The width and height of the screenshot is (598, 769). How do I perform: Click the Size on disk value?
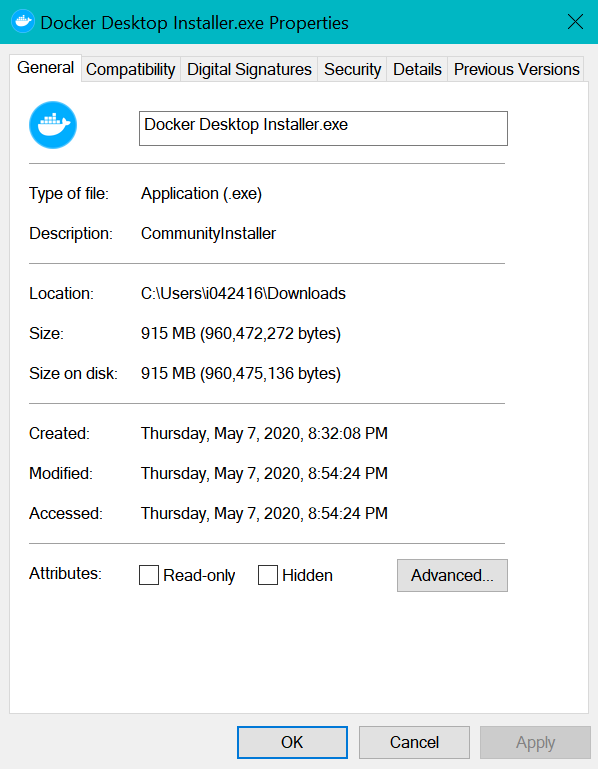[x=241, y=373]
